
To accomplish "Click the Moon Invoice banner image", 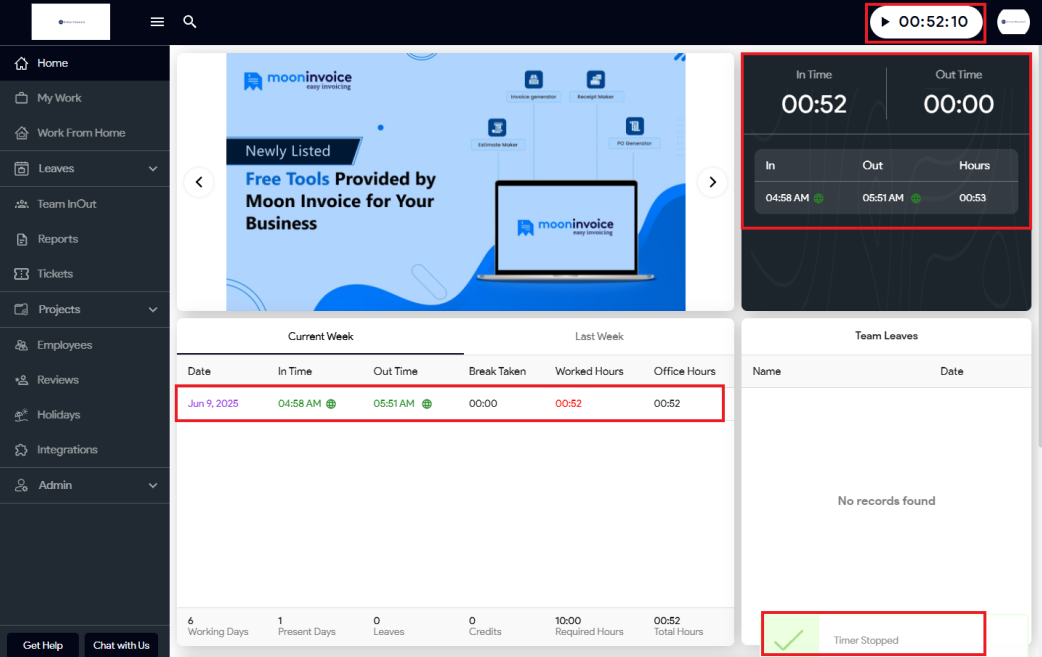I will (x=456, y=182).
